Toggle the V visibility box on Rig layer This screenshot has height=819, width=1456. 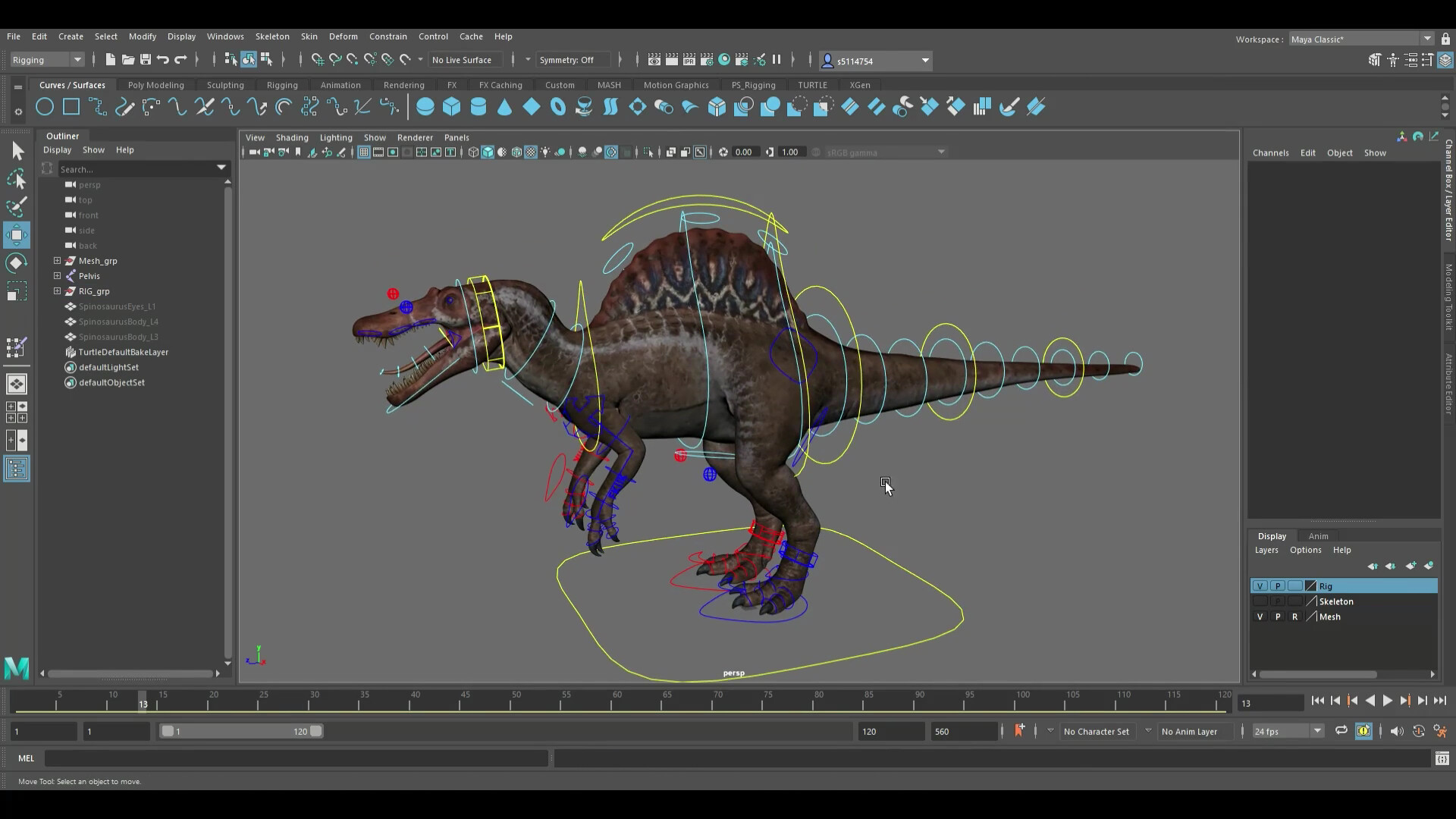coord(1260,585)
